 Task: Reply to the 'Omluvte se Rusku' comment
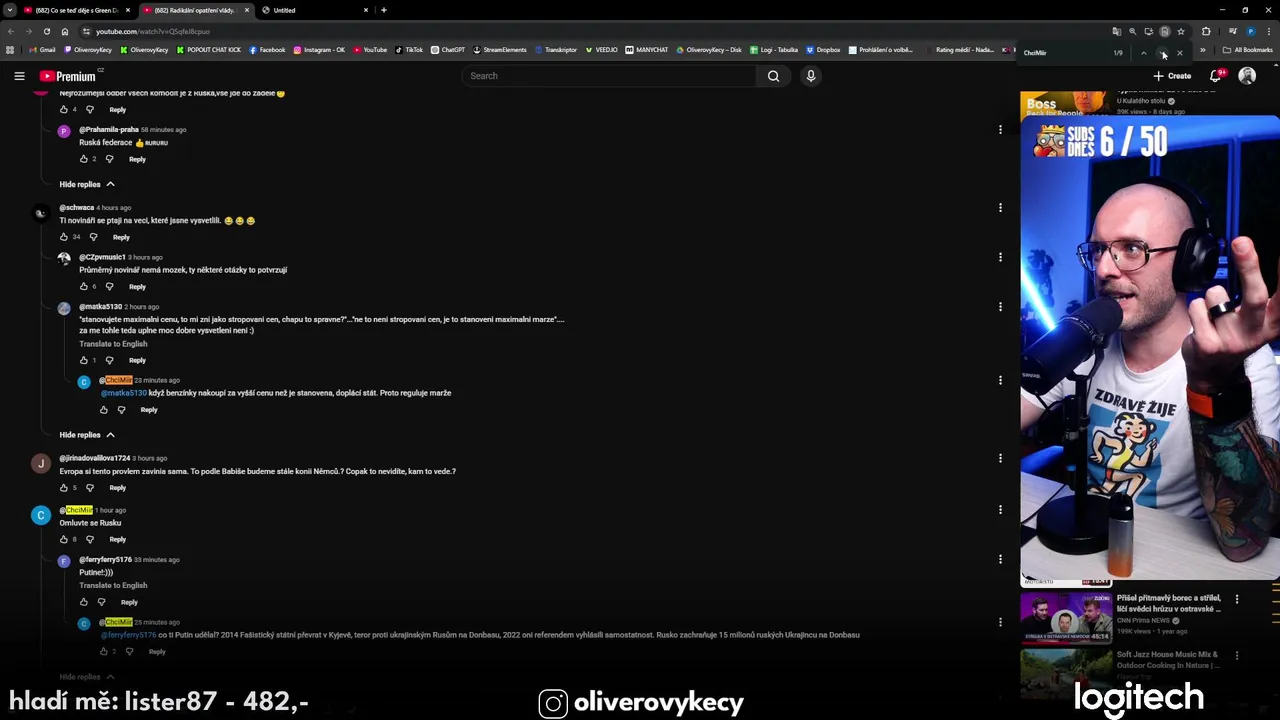tap(117, 539)
